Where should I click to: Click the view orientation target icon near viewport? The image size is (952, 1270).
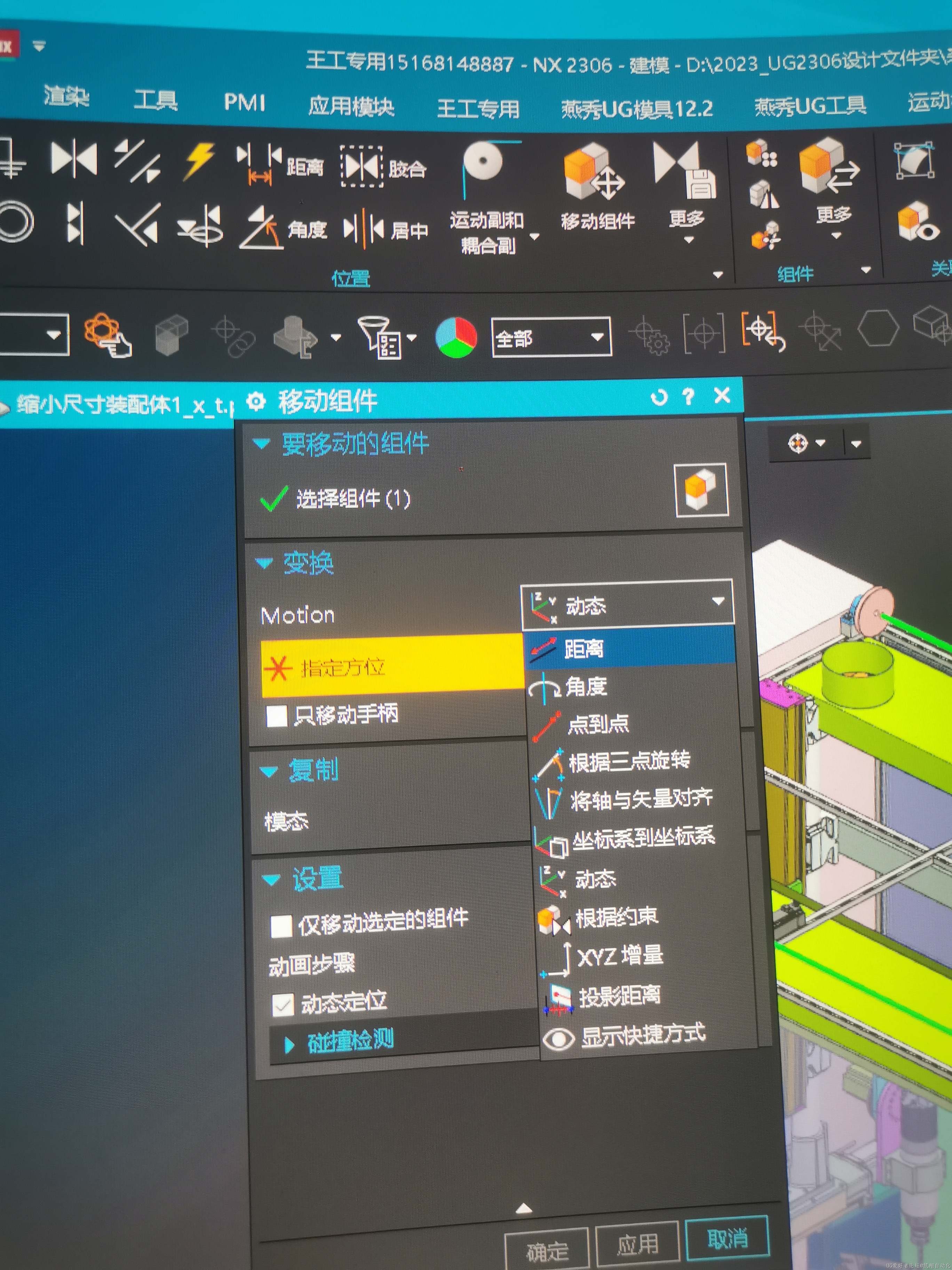pos(798,443)
